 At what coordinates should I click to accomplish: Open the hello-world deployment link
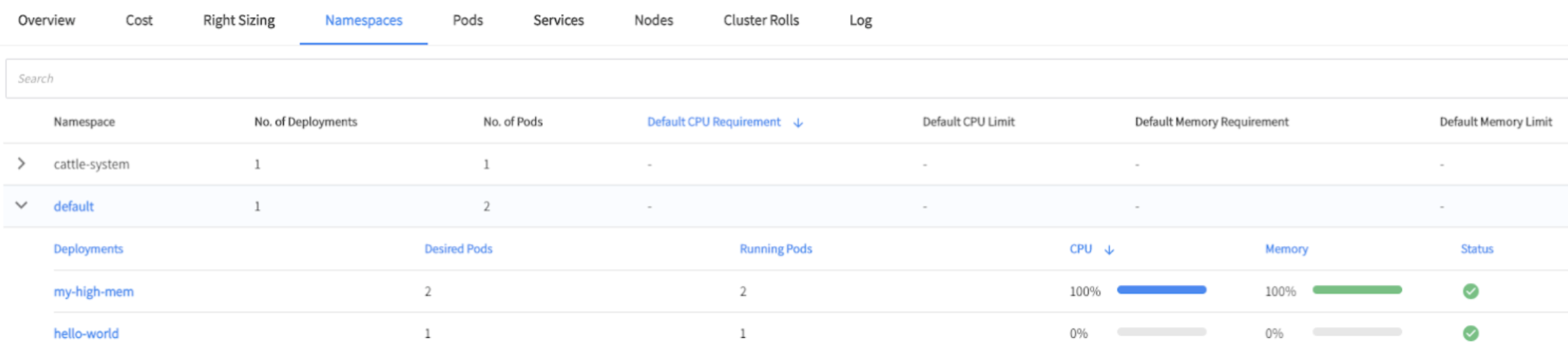86,334
